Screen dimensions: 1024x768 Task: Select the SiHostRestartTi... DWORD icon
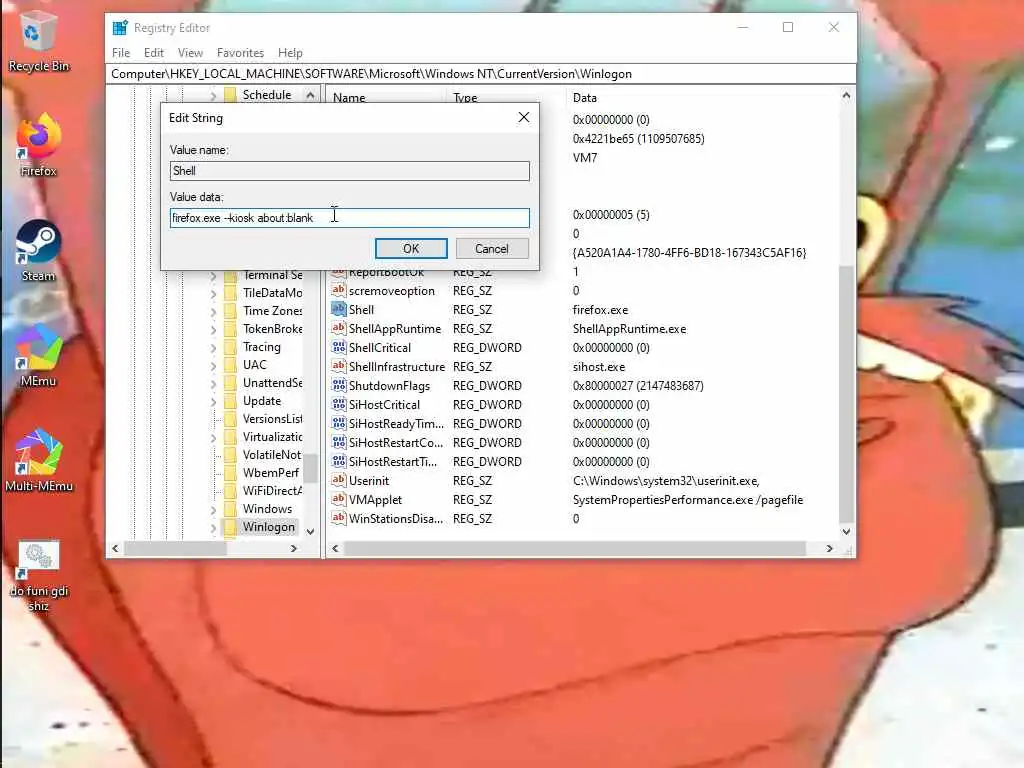pos(338,460)
